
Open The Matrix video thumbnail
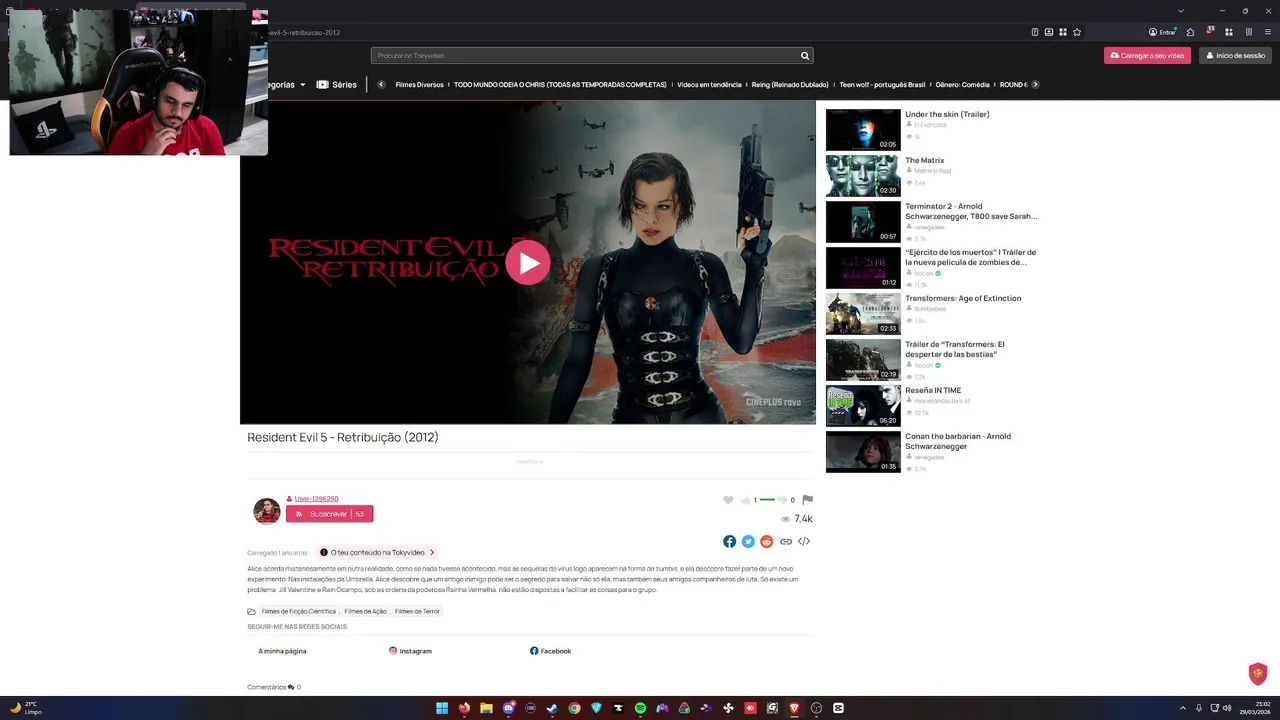point(863,176)
